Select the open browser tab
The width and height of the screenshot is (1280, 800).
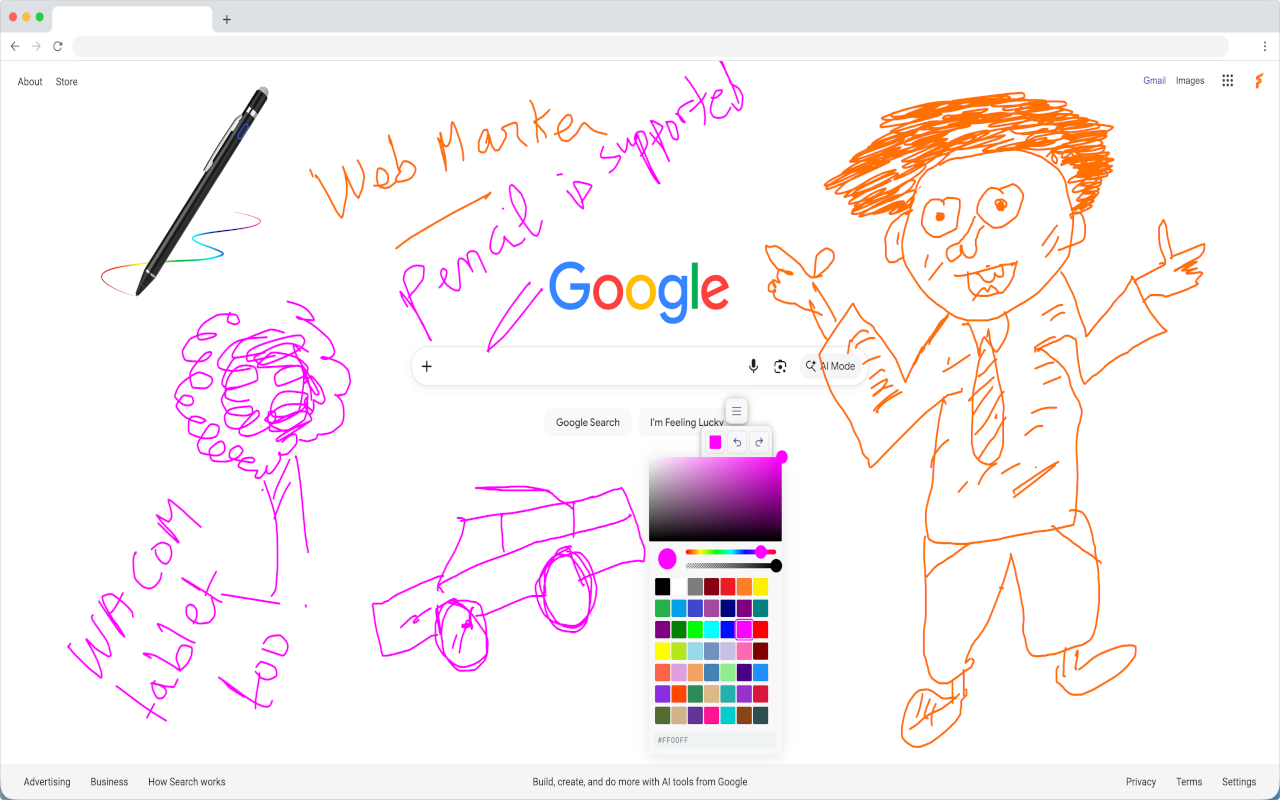coord(132,19)
